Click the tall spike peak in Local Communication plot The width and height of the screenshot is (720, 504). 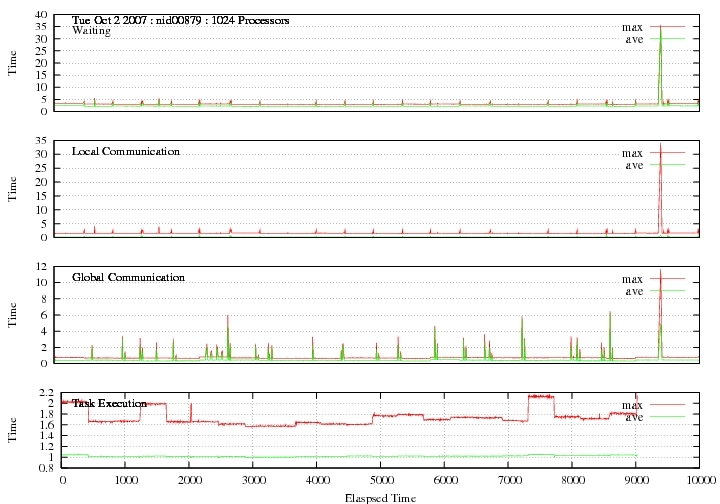660,144
